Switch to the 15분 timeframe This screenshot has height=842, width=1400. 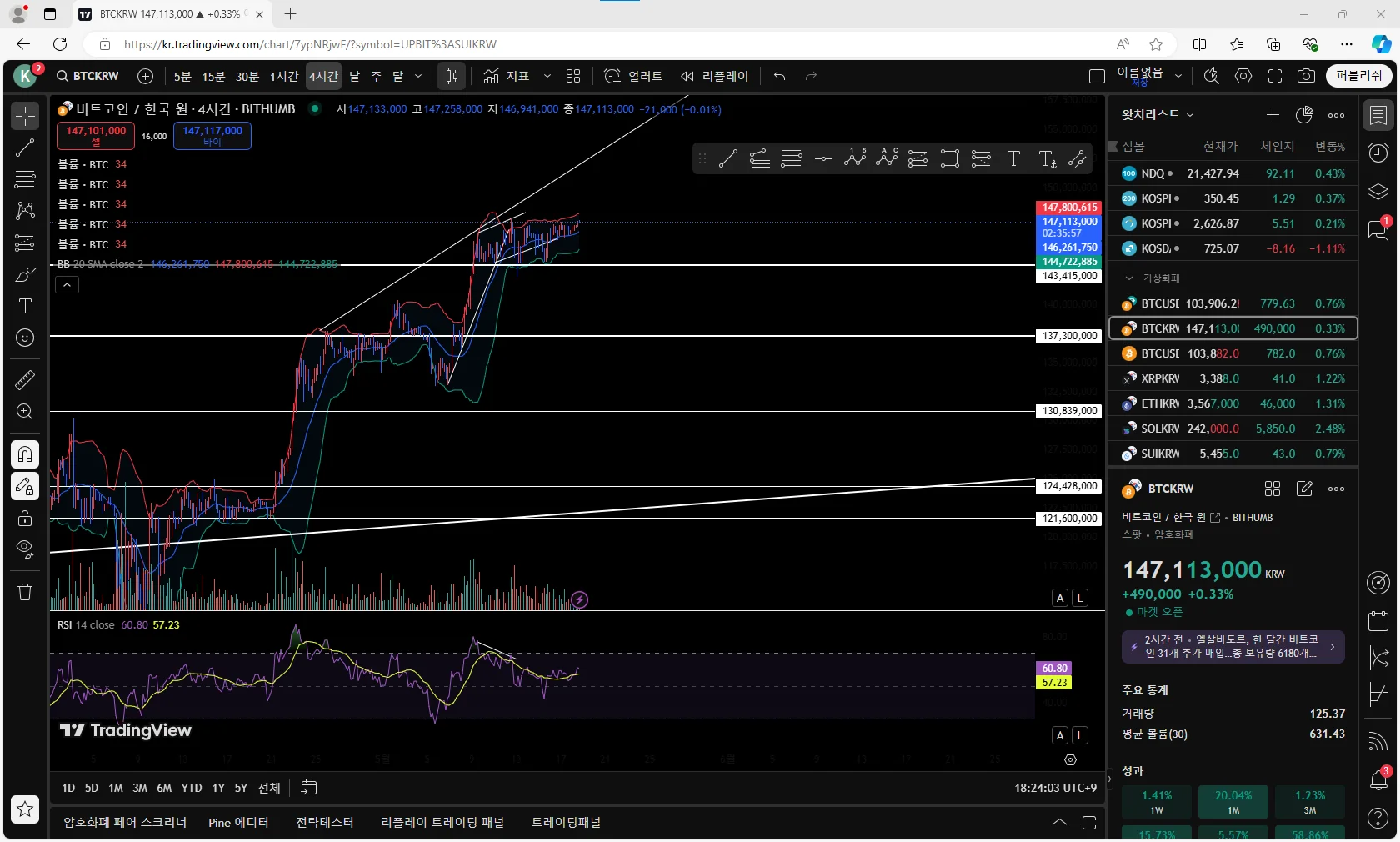point(213,76)
